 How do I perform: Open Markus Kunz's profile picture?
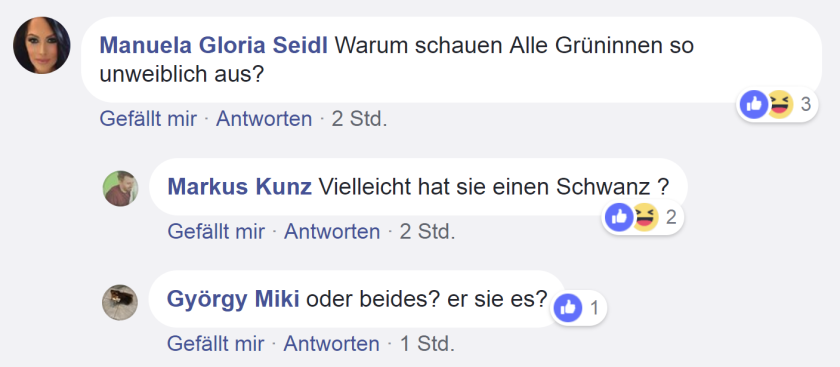[121, 189]
